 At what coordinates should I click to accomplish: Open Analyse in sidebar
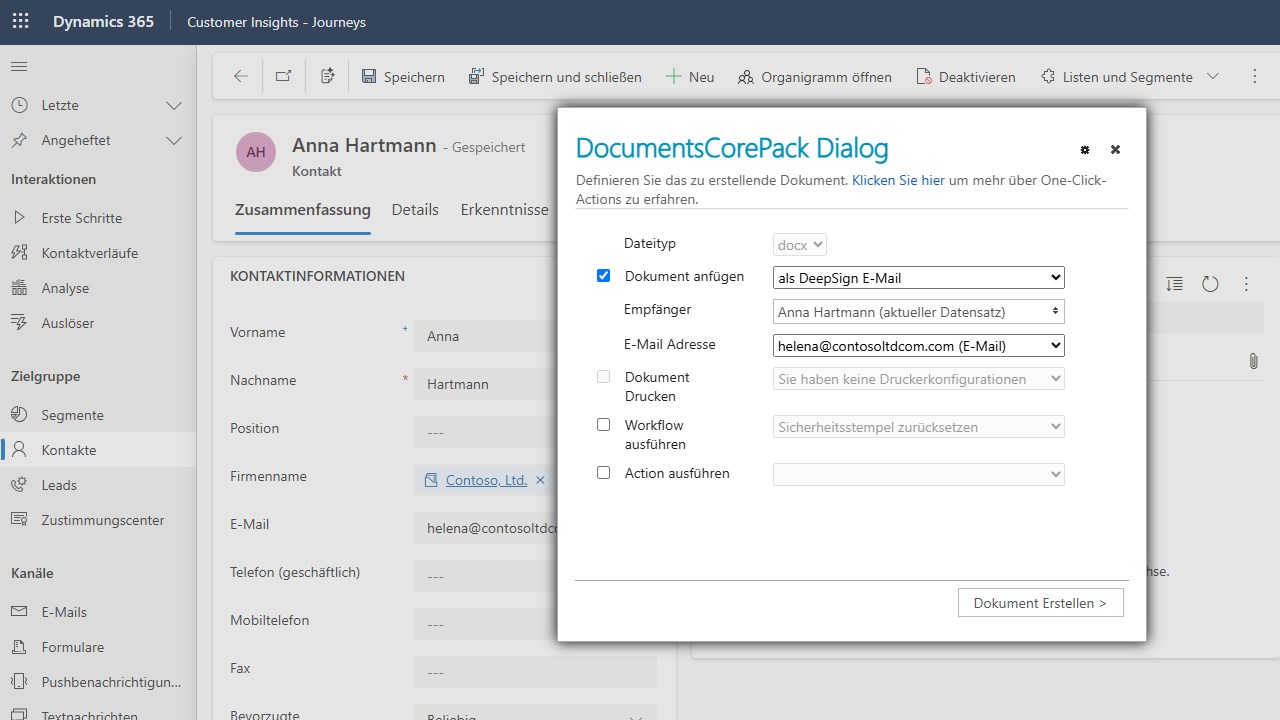(x=98, y=288)
